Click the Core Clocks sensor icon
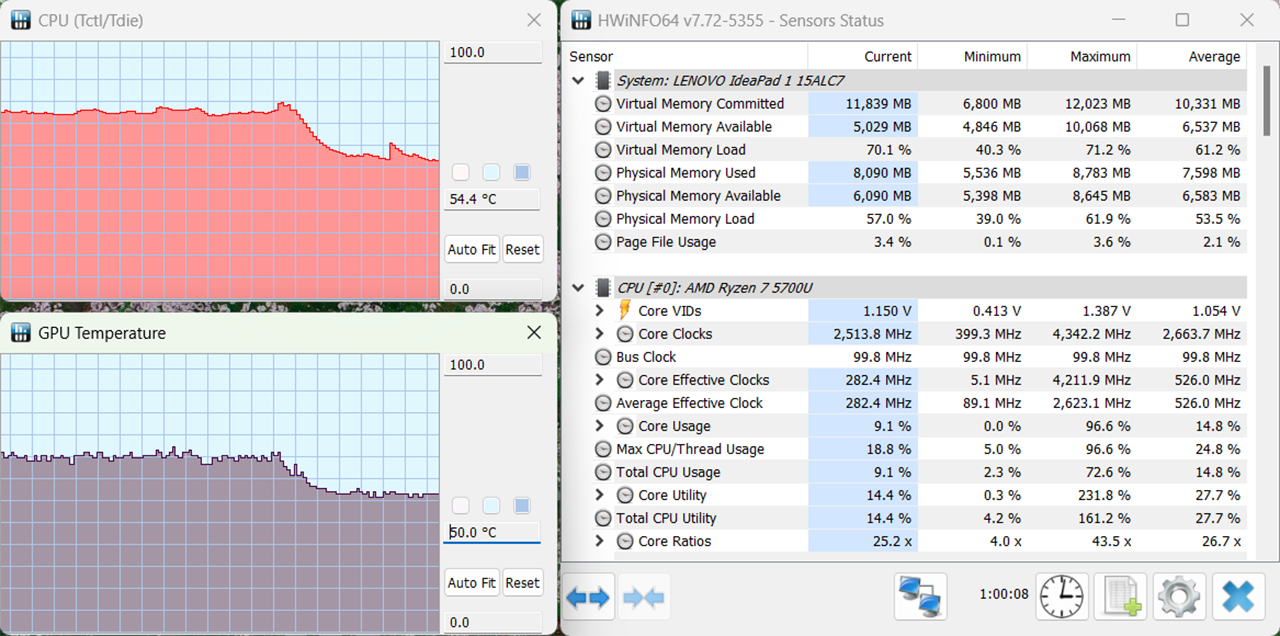Image resolution: width=1280 pixels, height=636 pixels. pos(625,334)
